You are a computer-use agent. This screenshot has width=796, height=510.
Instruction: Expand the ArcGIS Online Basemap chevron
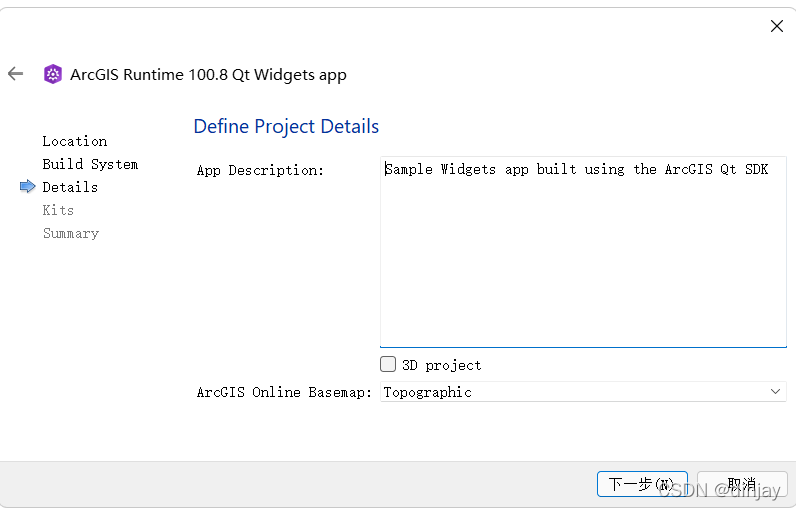coord(775,392)
